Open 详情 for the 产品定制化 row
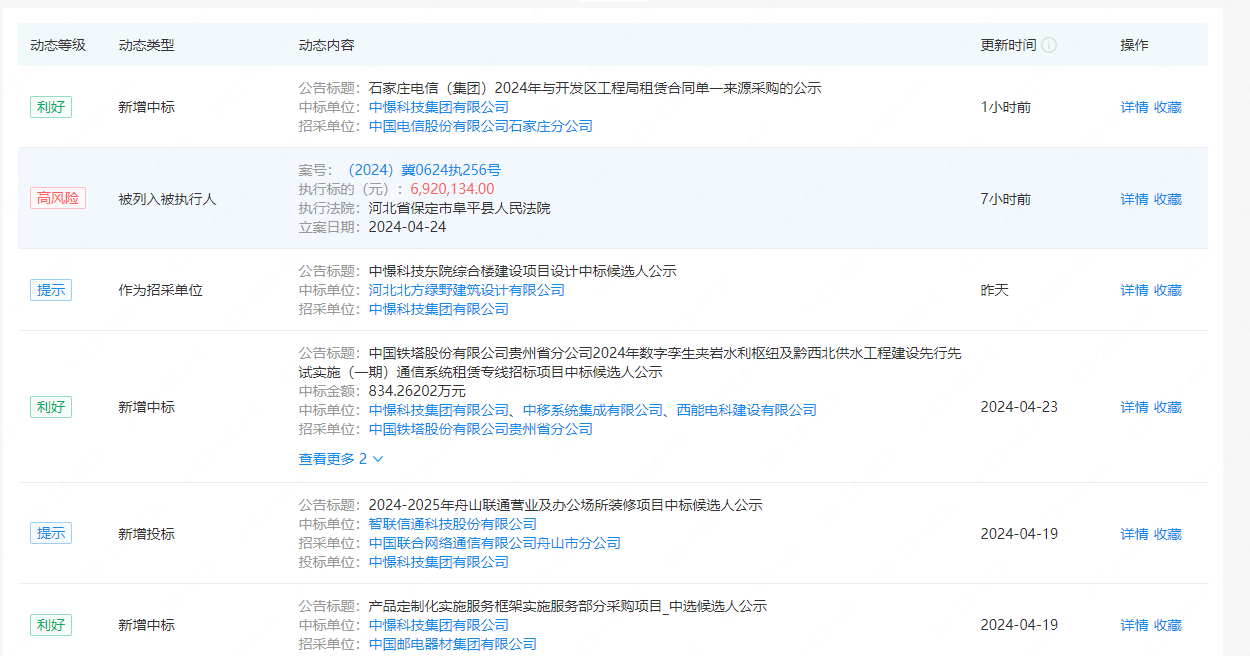Viewport: 1250px width, 656px height. coord(1134,625)
